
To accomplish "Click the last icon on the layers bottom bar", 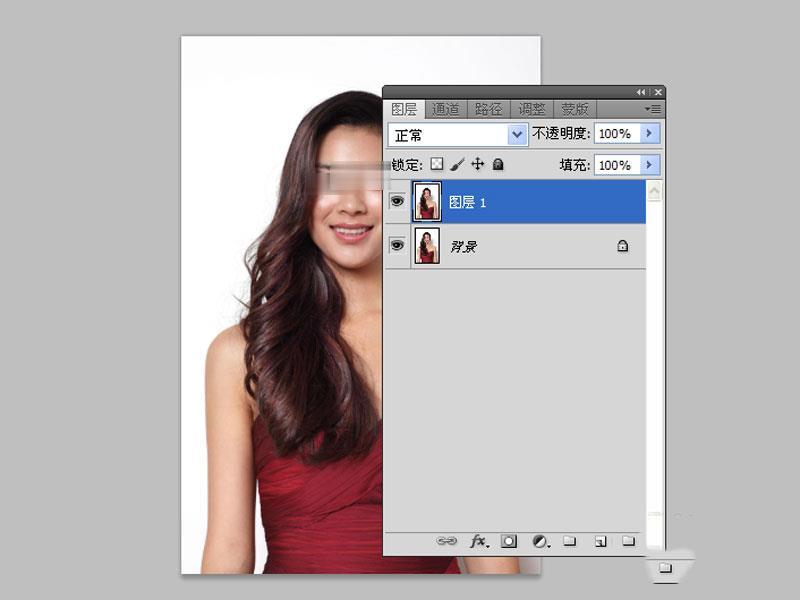I will (629, 541).
